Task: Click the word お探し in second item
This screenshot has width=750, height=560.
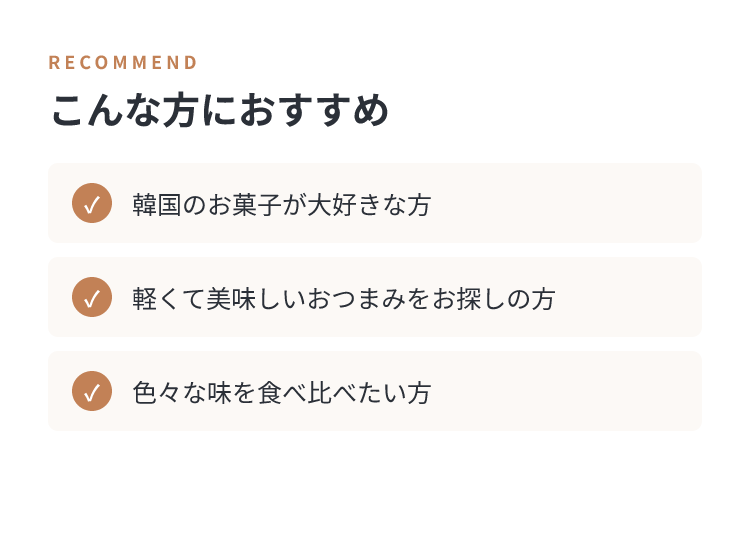Action: pyautogui.click(x=468, y=299)
